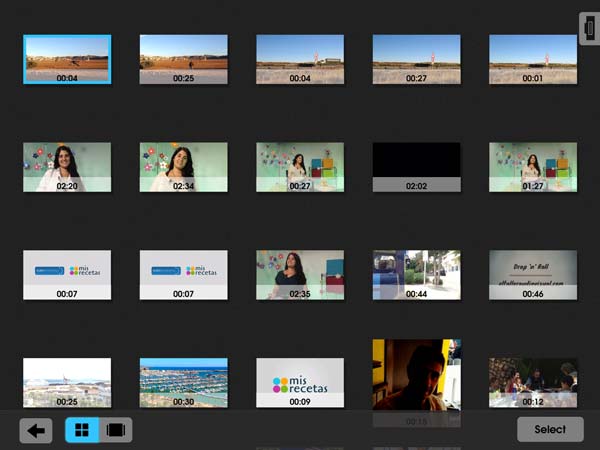Image resolution: width=600 pixels, height=450 pixels.
Task: Open desert clip lasting 00:25
Action: [183, 59]
